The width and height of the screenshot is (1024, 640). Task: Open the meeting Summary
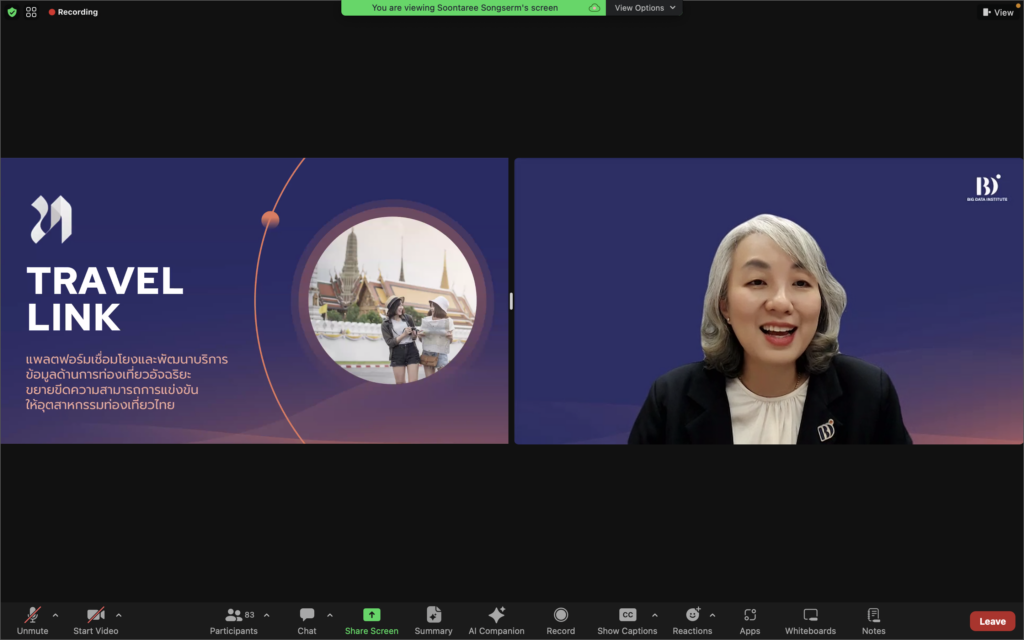(x=433, y=615)
